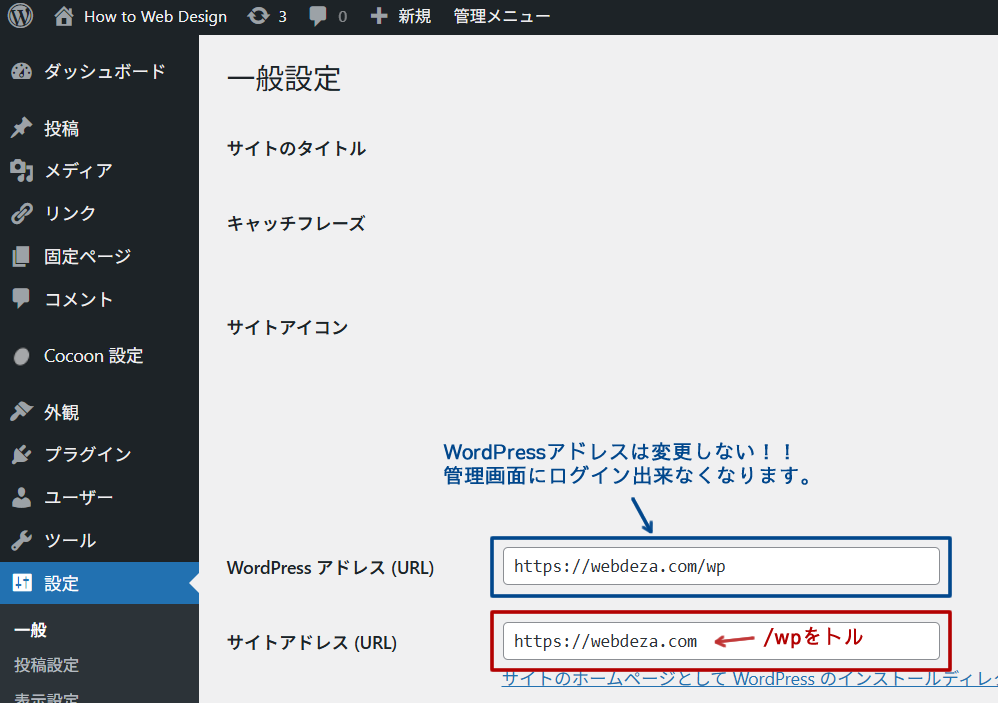Viewport: 998px width, 703px height.
Task: Click the Cocoon 設定 circle icon
Action: click(x=22, y=356)
